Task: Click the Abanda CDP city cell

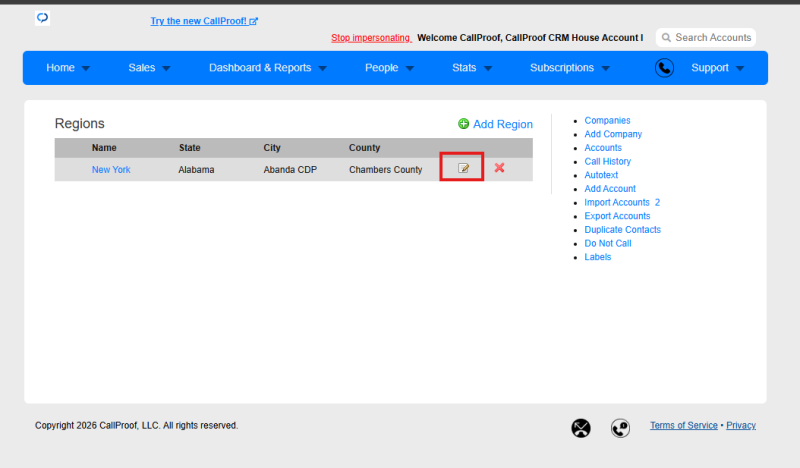Action: (290, 169)
